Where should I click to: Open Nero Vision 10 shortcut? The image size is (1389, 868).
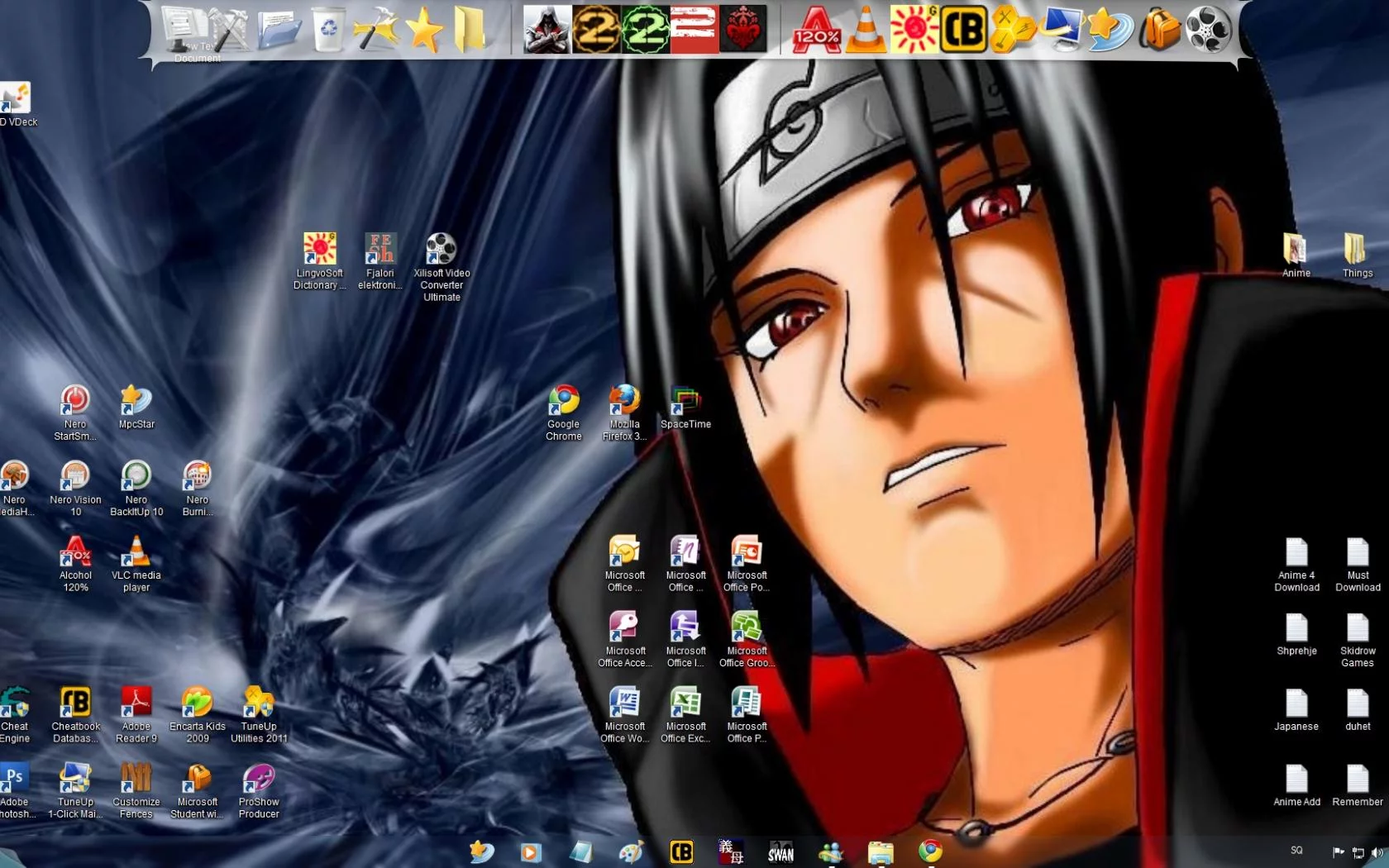[x=75, y=489]
